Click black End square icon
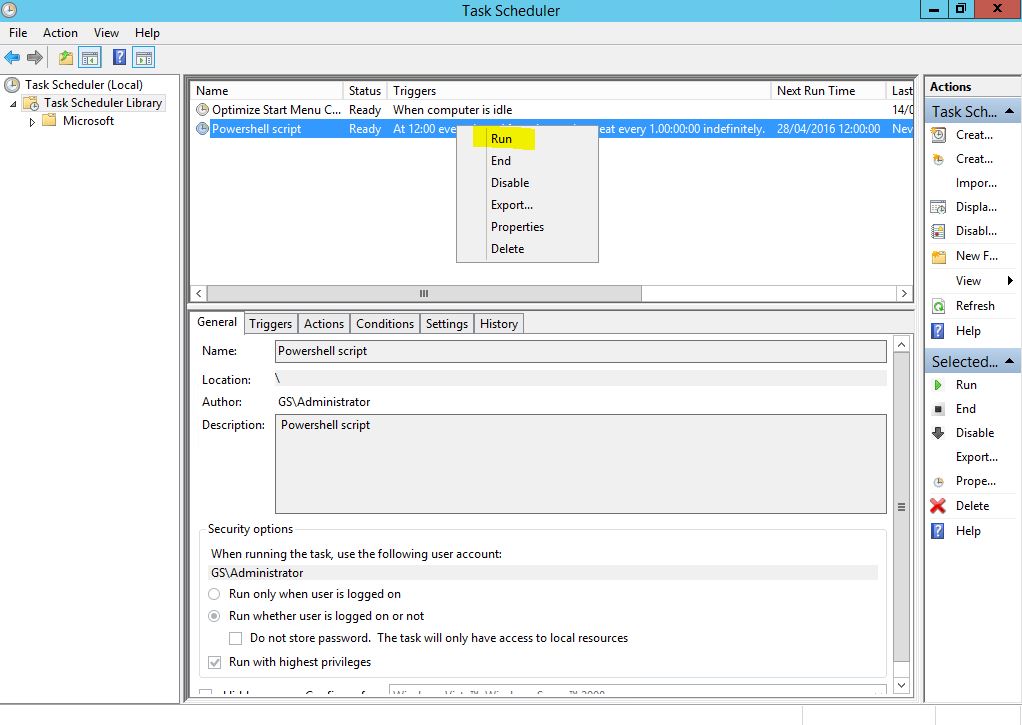The width and height of the screenshot is (1022, 725). pyautogui.click(x=939, y=409)
